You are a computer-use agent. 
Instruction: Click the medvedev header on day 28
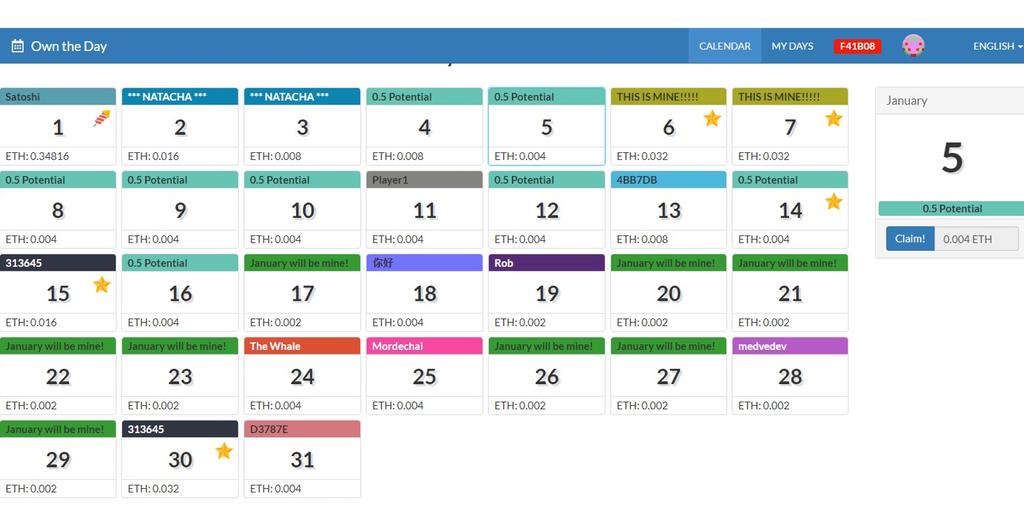[790, 345]
